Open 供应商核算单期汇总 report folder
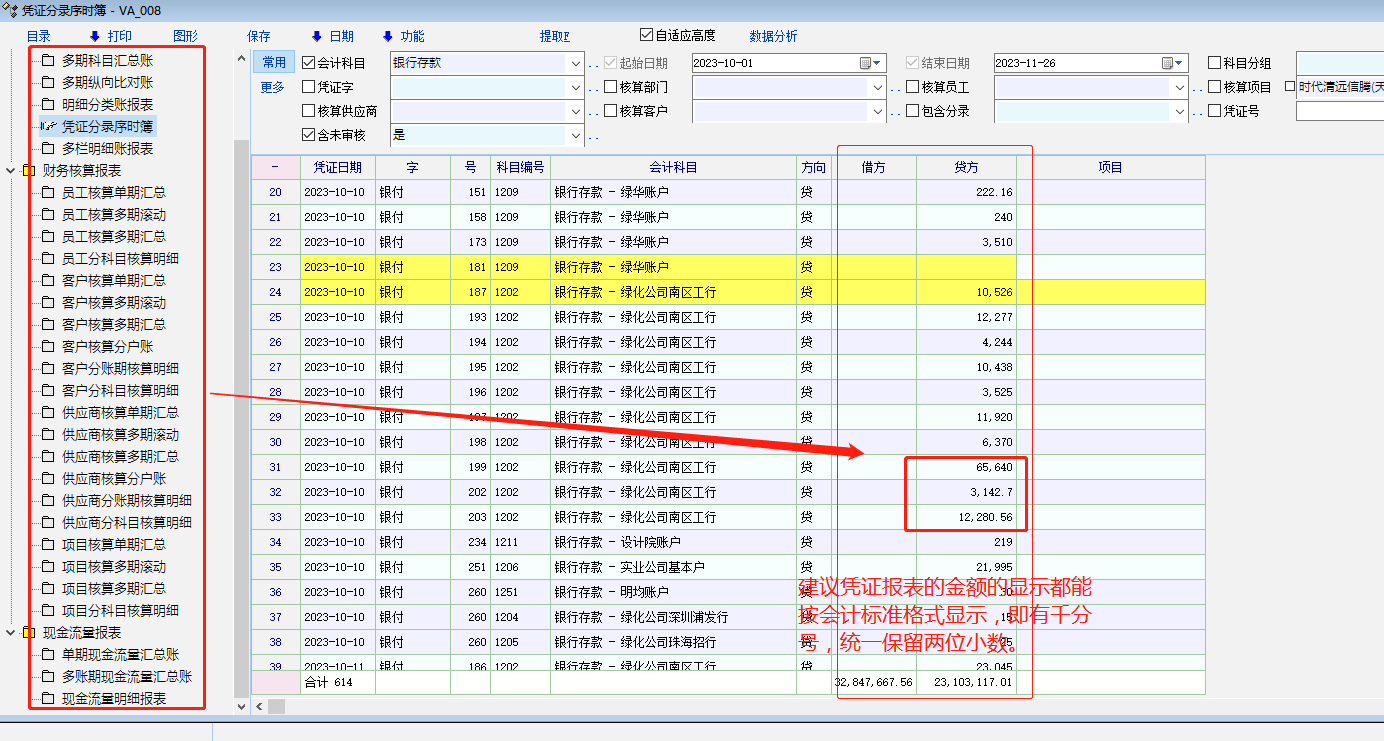 [120, 413]
